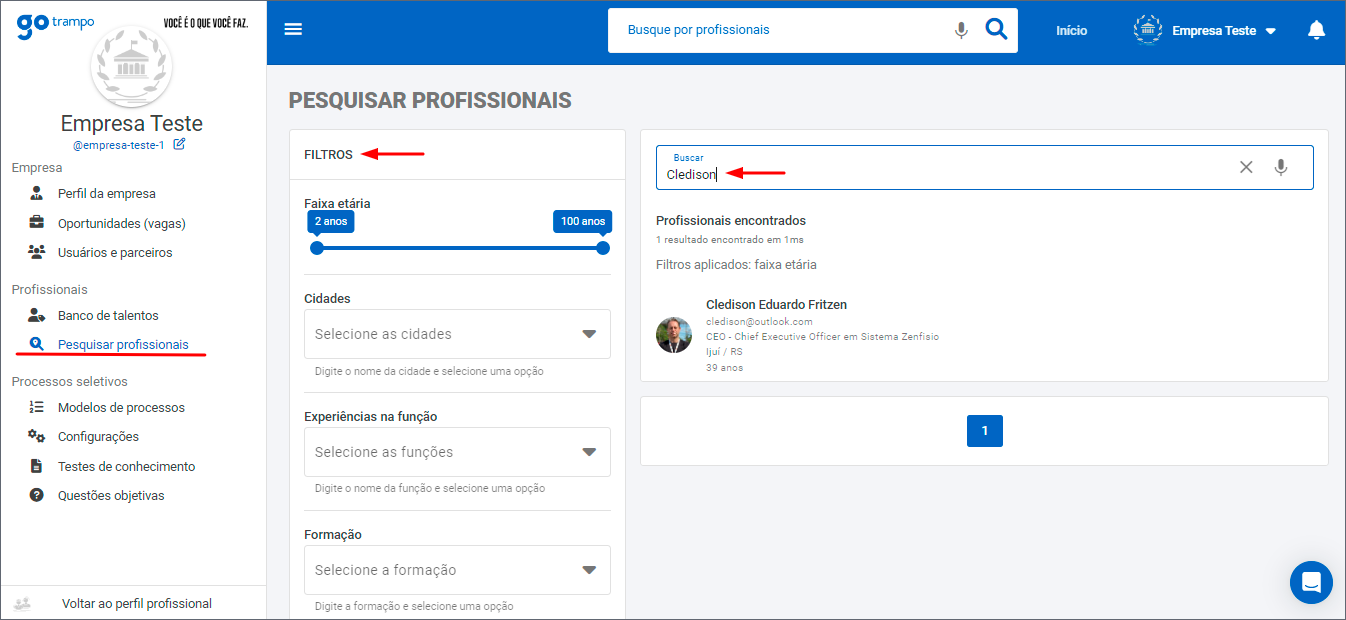Click the Início link in header
This screenshot has height=620, width=1346.
(x=1071, y=30)
